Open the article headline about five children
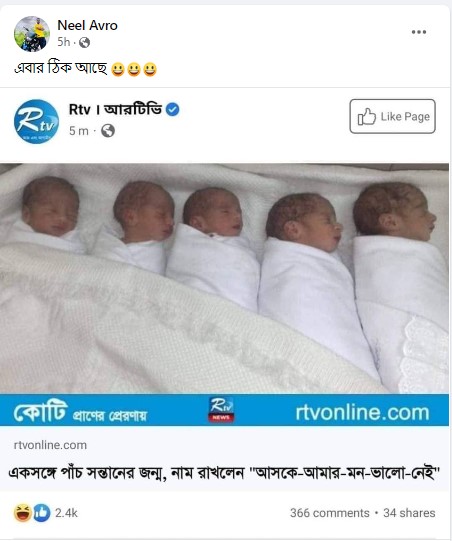This screenshot has width=452, height=541. 224,473
